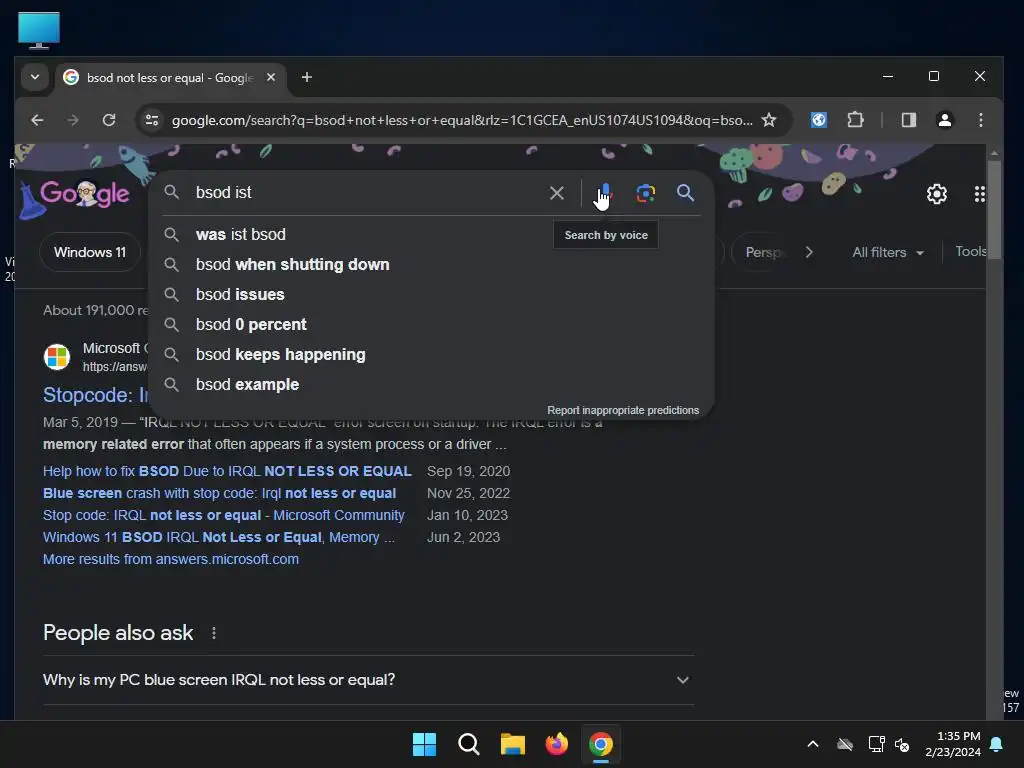Choose suggestion bsod issues
This screenshot has width=1024, height=768.
pyautogui.click(x=431, y=295)
